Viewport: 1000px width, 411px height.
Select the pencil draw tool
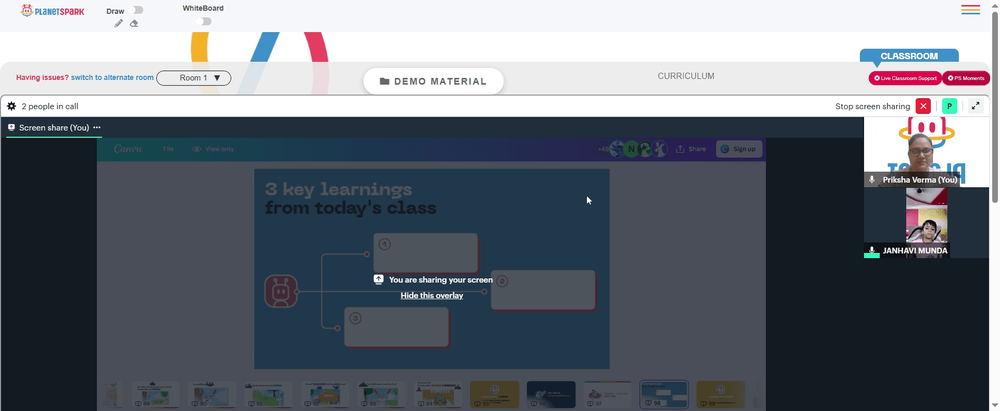(x=119, y=24)
